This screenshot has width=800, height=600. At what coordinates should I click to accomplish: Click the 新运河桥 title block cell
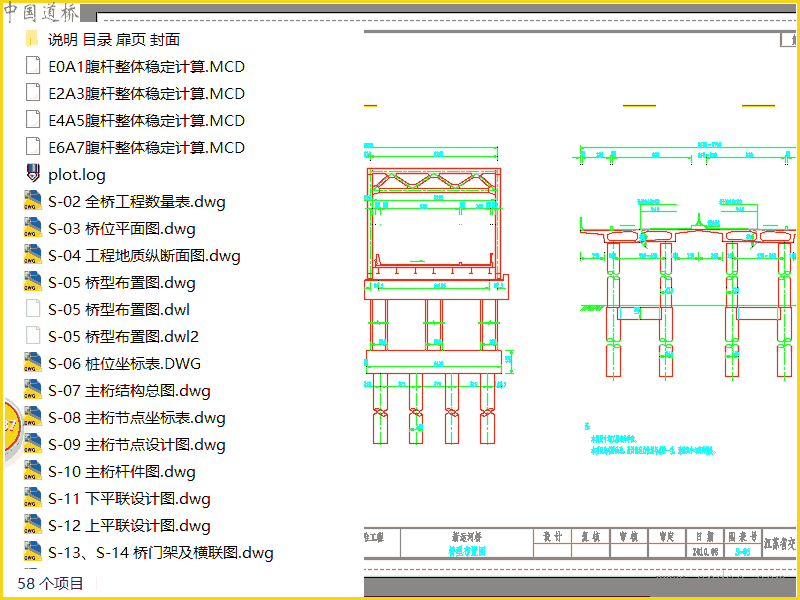pyautogui.click(x=467, y=537)
